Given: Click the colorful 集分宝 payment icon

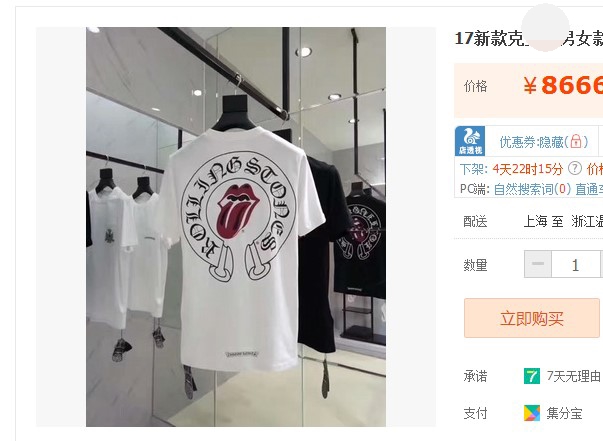Looking at the screenshot, I should click(x=532, y=413).
